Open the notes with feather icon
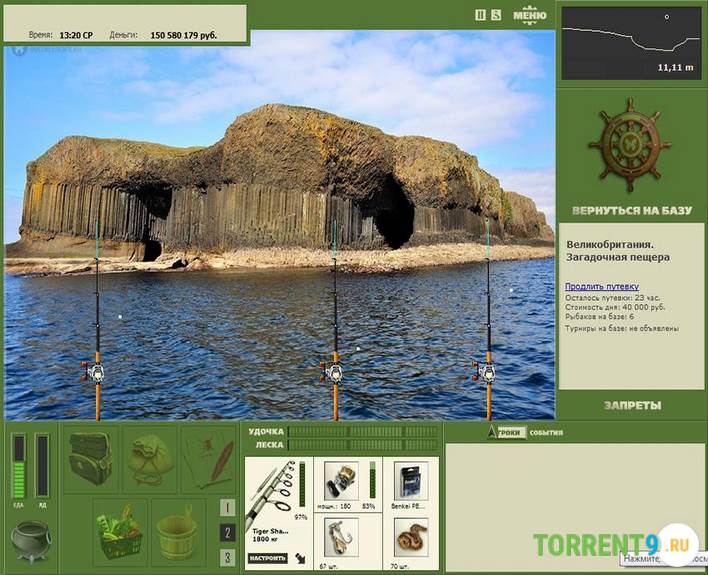Image resolution: width=708 pixels, height=575 pixels. (x=209, y=458)
